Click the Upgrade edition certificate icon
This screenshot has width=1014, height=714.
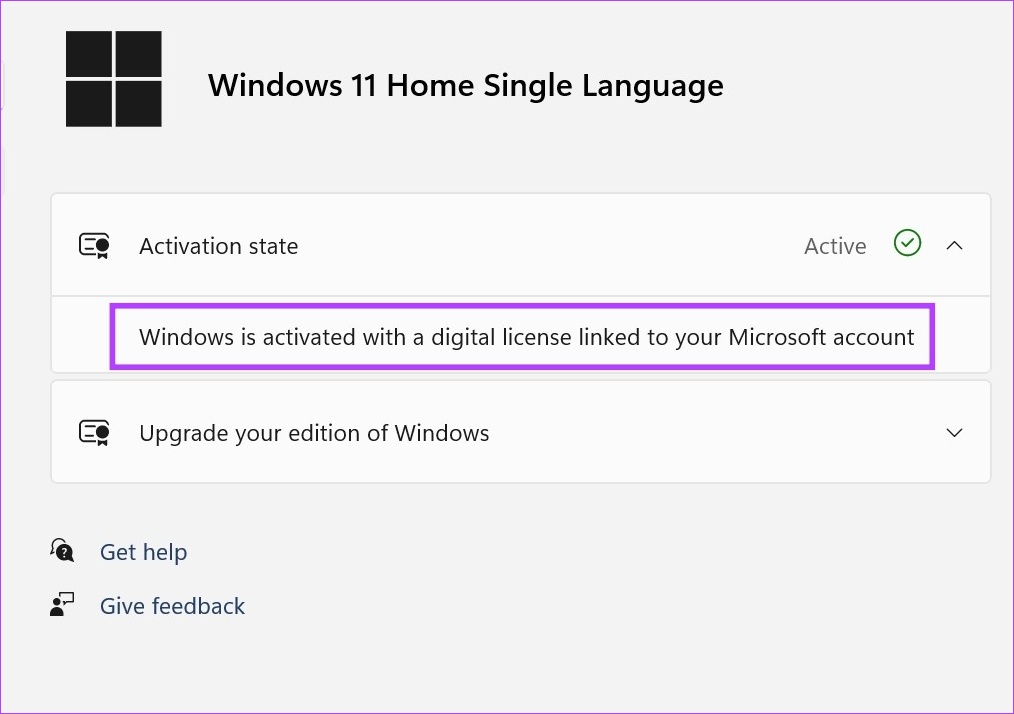[94, 433]
